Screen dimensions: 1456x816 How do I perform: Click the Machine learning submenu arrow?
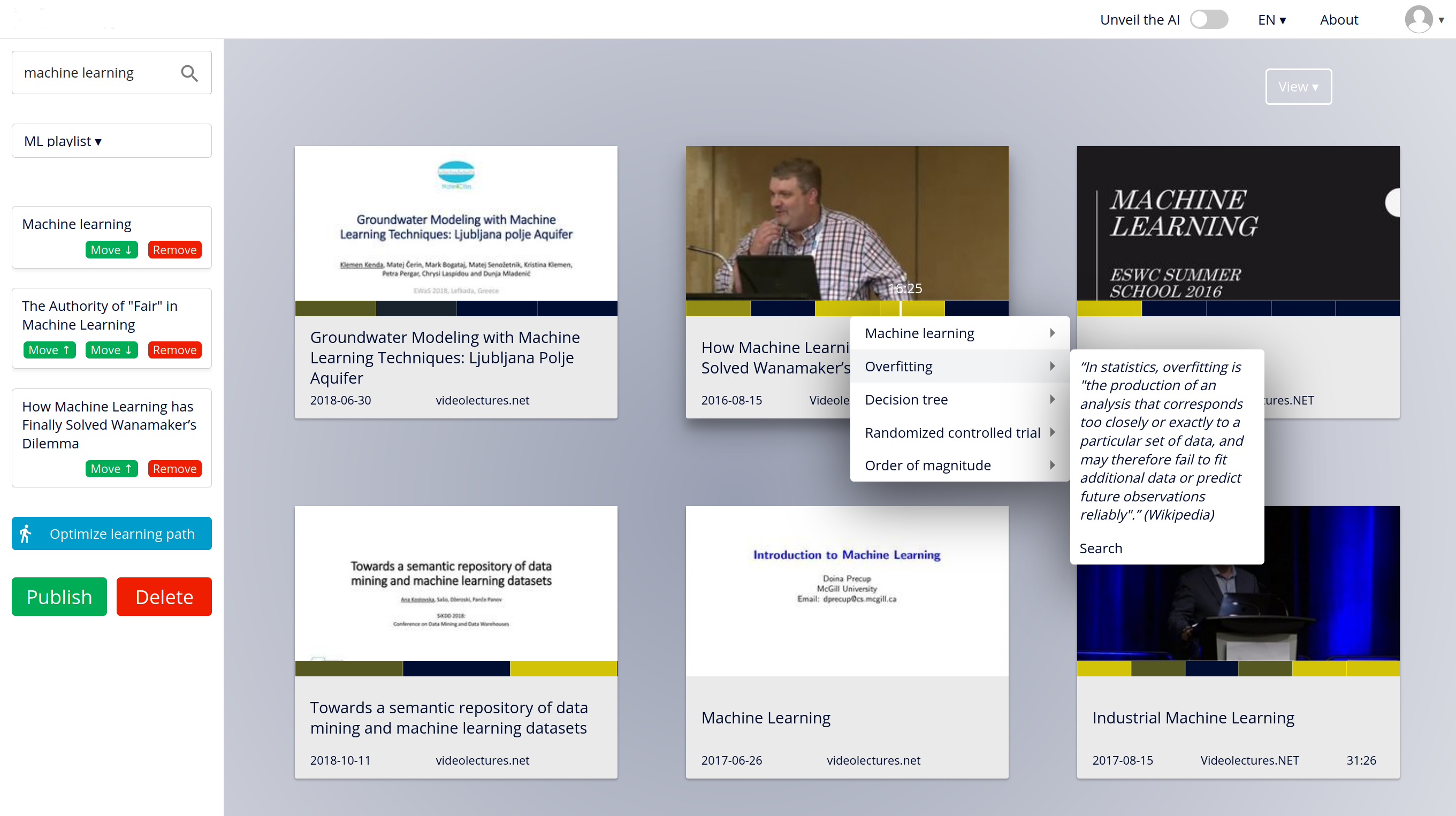1052,333
